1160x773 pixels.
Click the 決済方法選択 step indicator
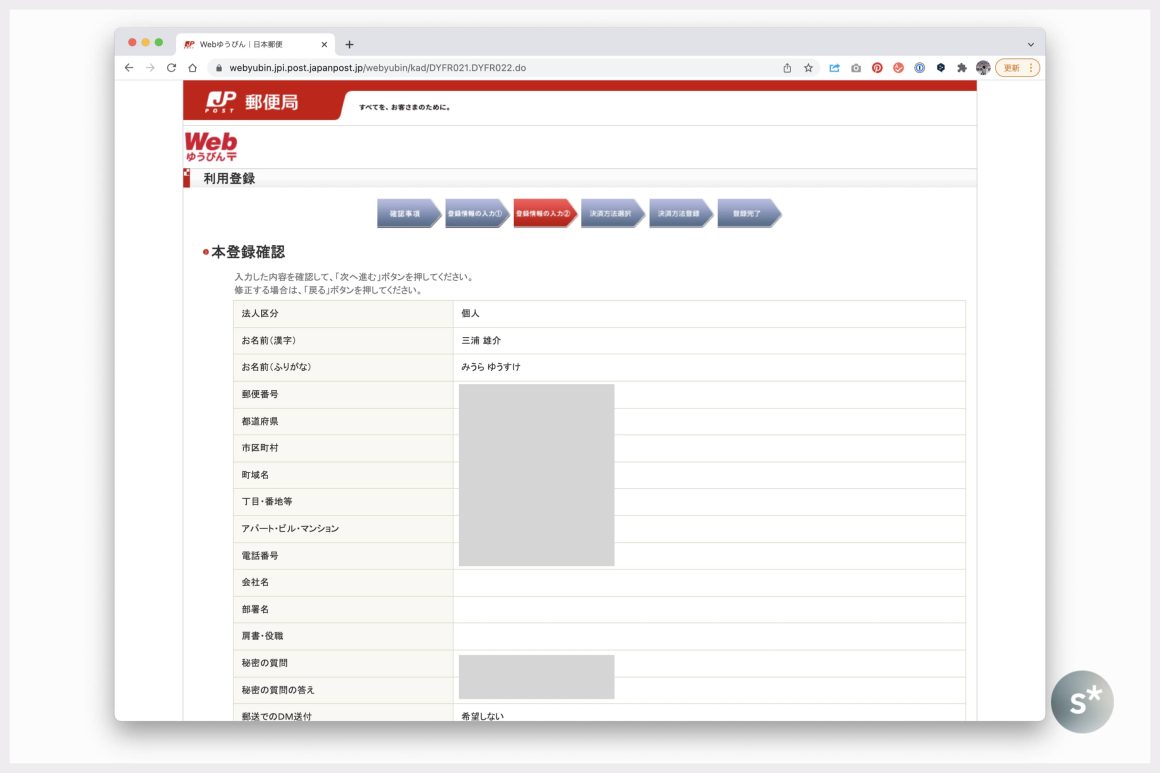(x=610, y=213)
